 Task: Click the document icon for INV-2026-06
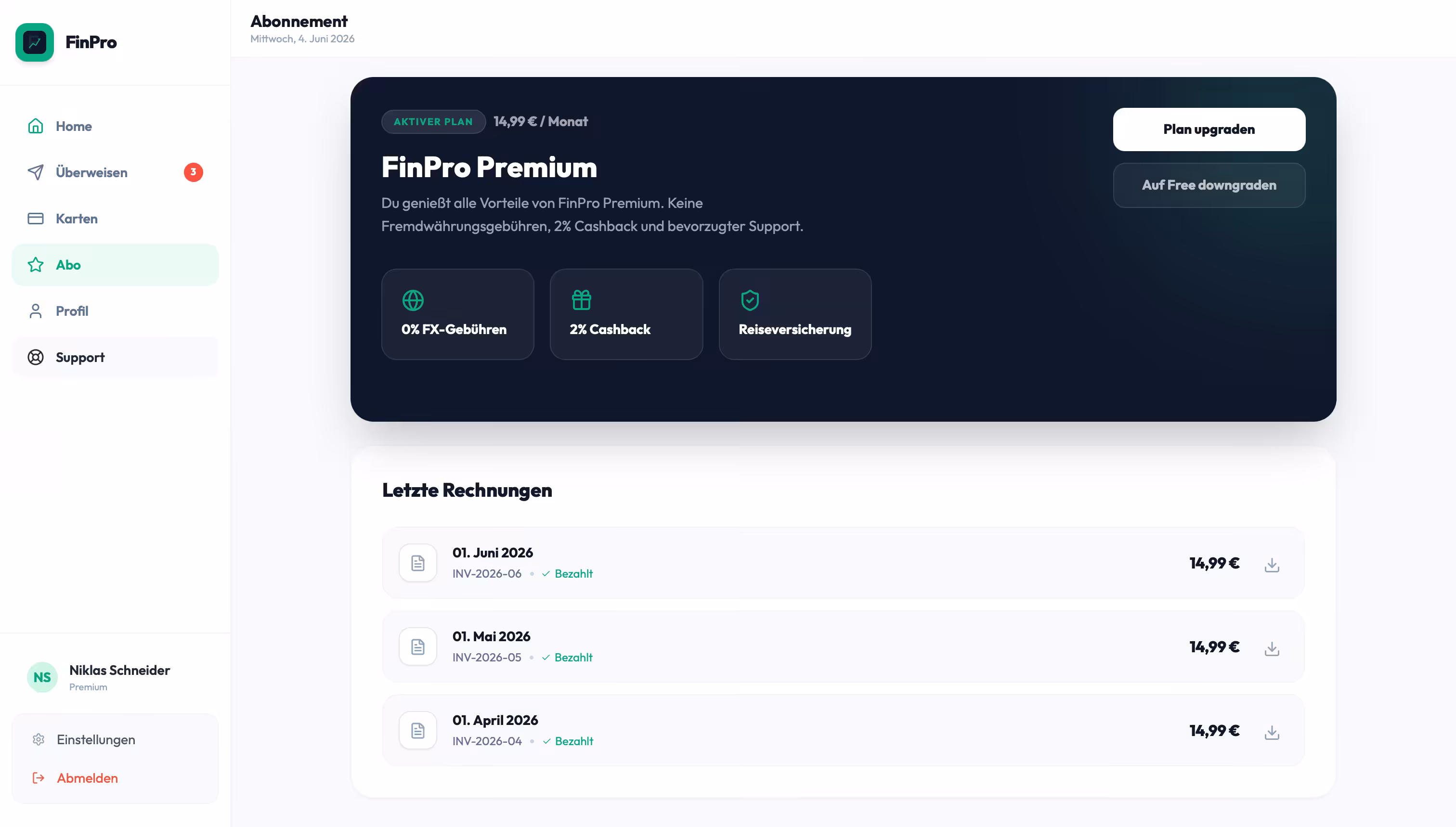[418, 563]
